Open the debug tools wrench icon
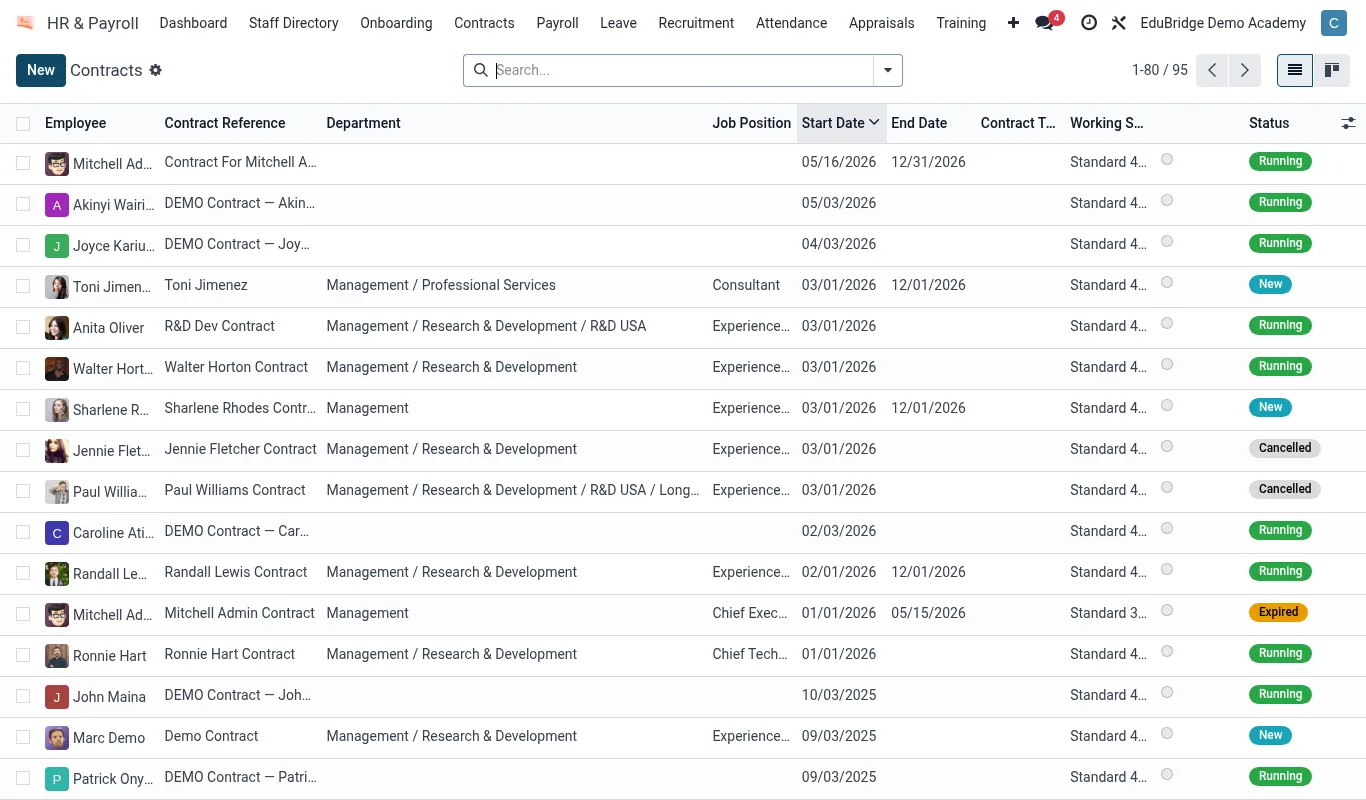Viewport: 1366px width, 800px height. (1118, 23)
